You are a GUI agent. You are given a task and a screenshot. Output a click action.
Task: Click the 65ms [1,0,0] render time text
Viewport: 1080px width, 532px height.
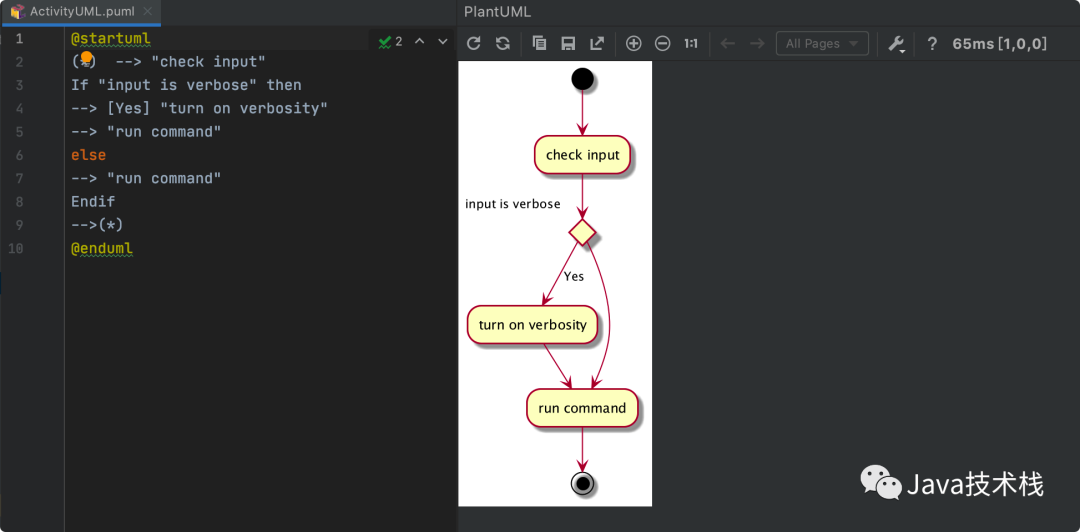(999, 44)
